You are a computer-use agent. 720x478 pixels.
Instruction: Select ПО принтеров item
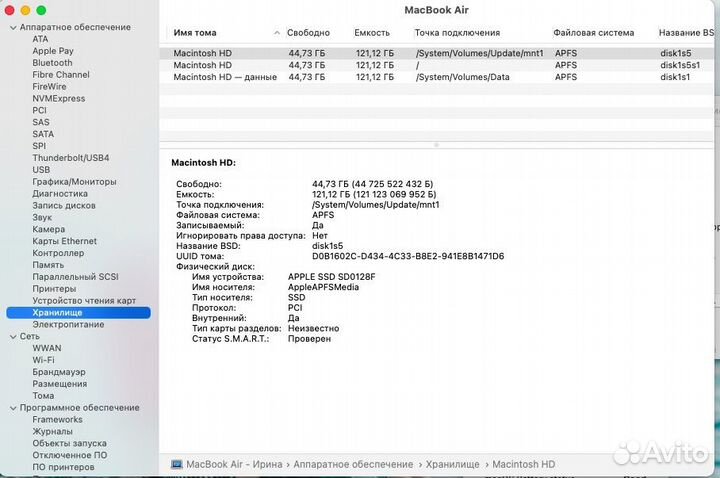pos(63,467)
